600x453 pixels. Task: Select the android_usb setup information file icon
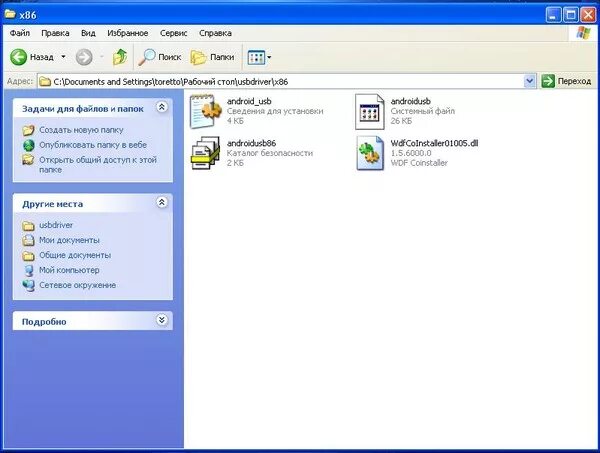[206, 111]
